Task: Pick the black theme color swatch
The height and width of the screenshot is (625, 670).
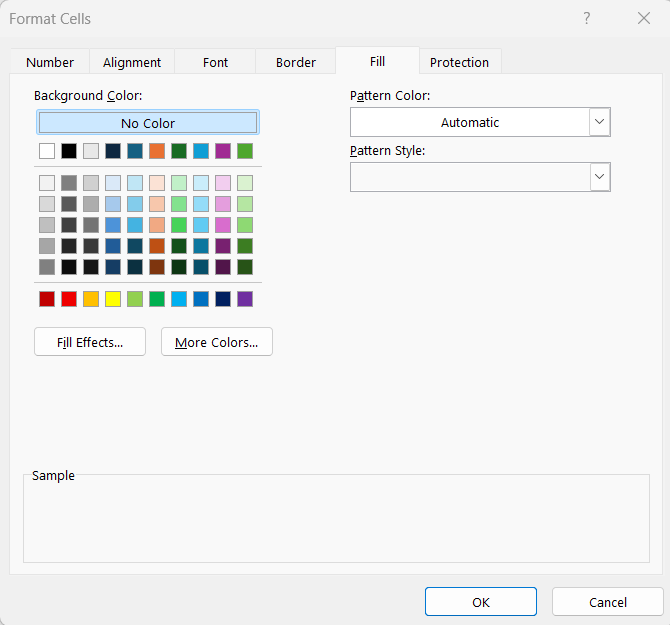Action: tap(69, 151)
